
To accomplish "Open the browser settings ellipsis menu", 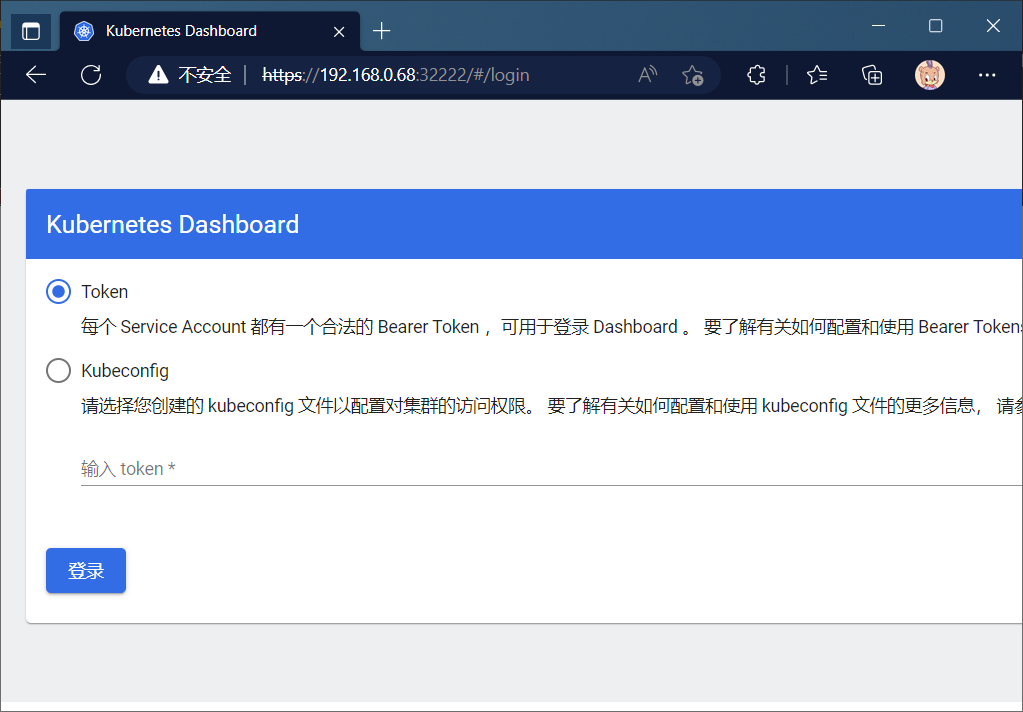I will click(987, 75).
